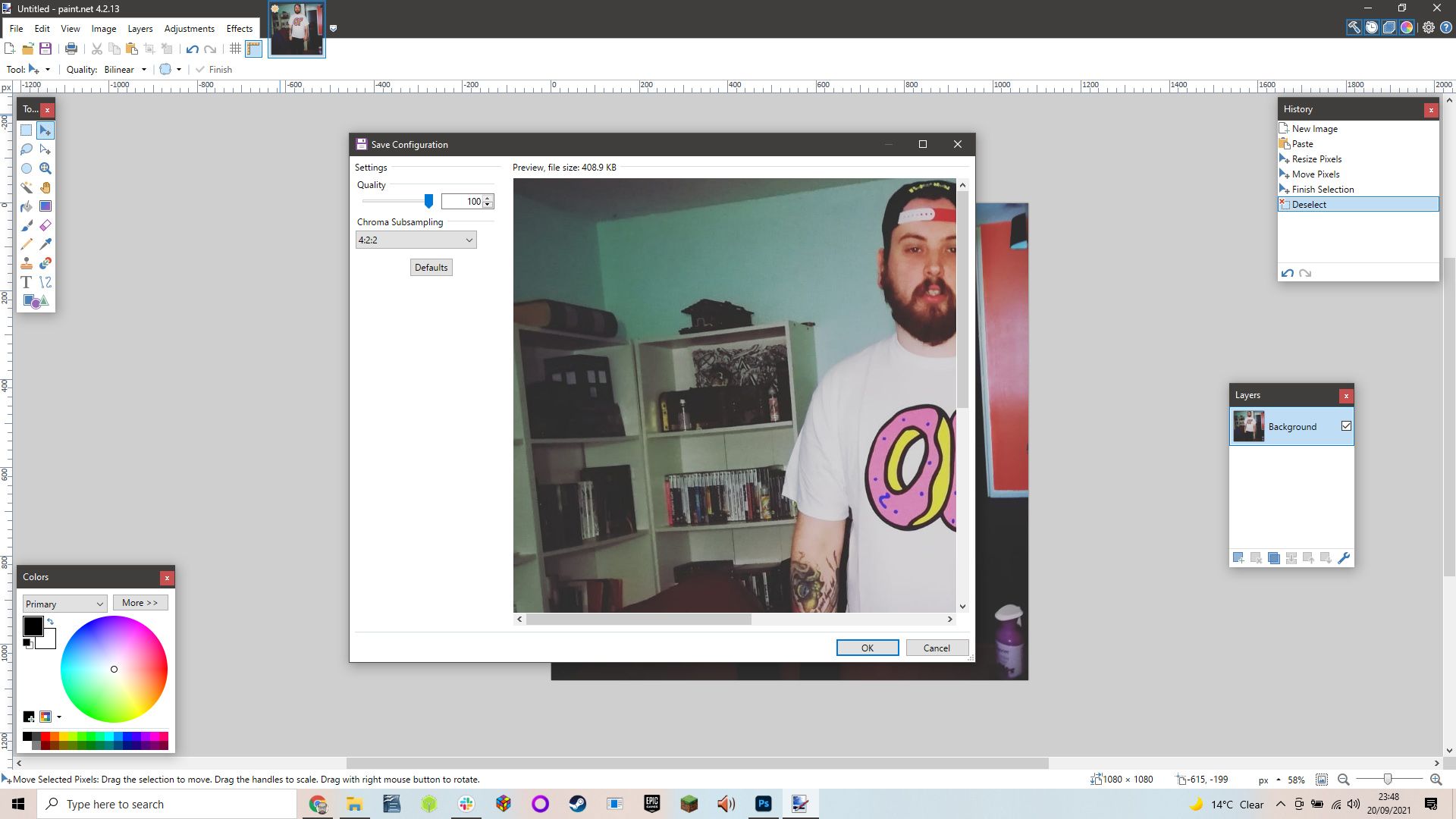Click the Background layer thumbnail
The height and width of the screenshot is (819, 1456).
coord(1247,426)
